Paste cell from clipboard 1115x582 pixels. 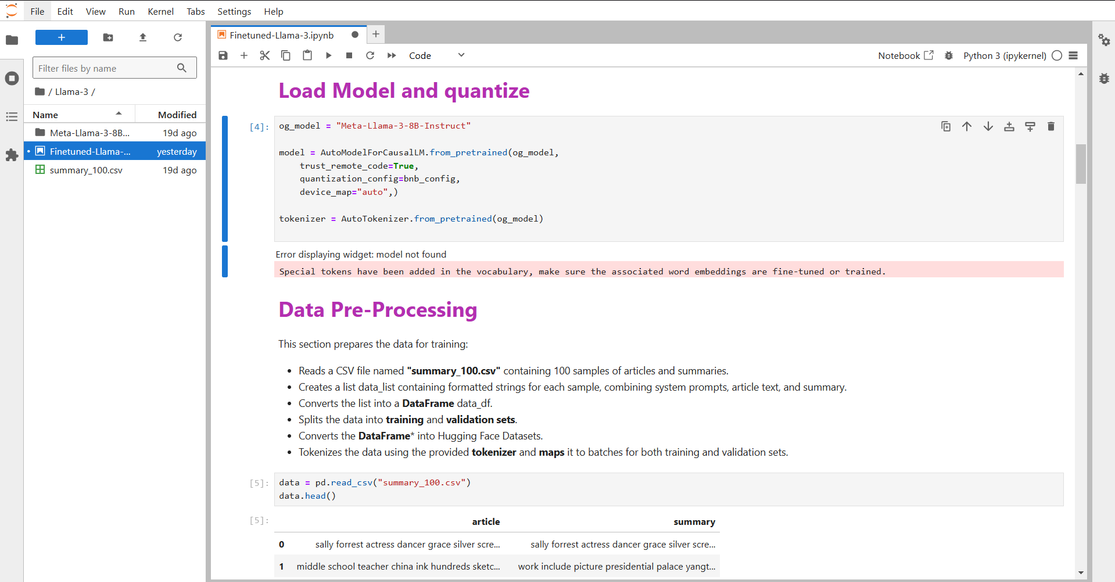[307, 55]
